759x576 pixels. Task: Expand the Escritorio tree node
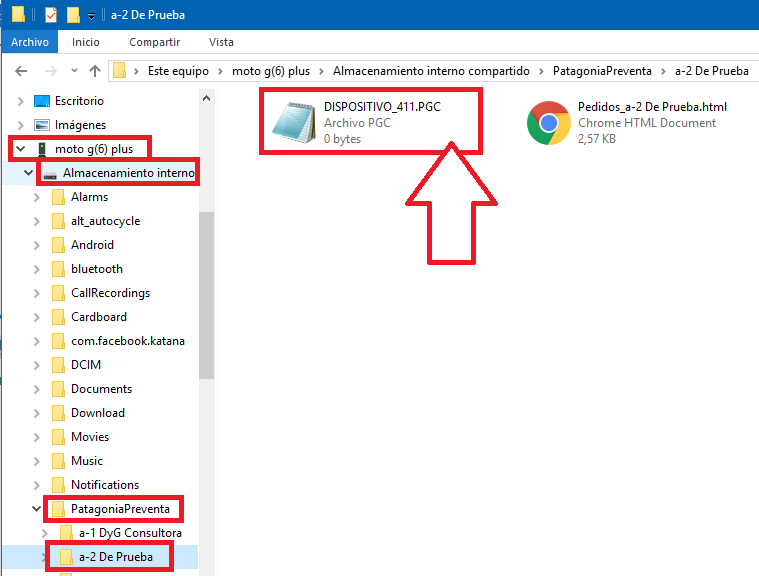[20, 101]
